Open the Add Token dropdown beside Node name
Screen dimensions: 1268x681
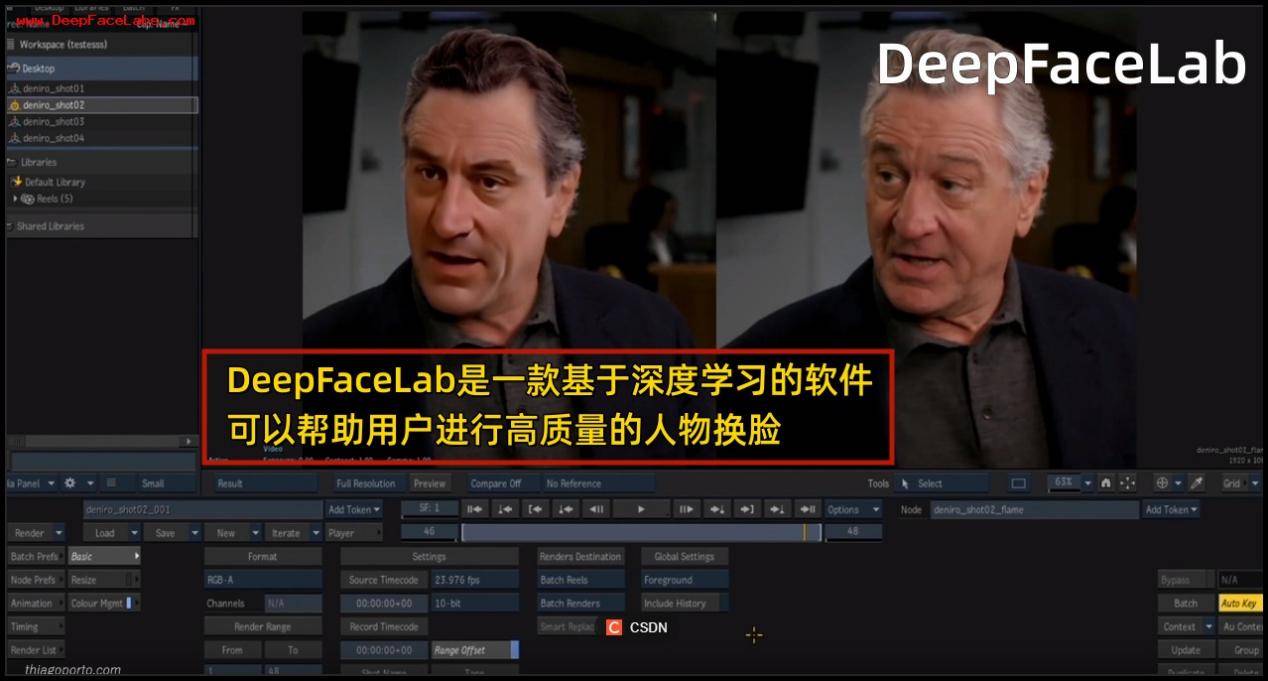[x=1171, y=509]
